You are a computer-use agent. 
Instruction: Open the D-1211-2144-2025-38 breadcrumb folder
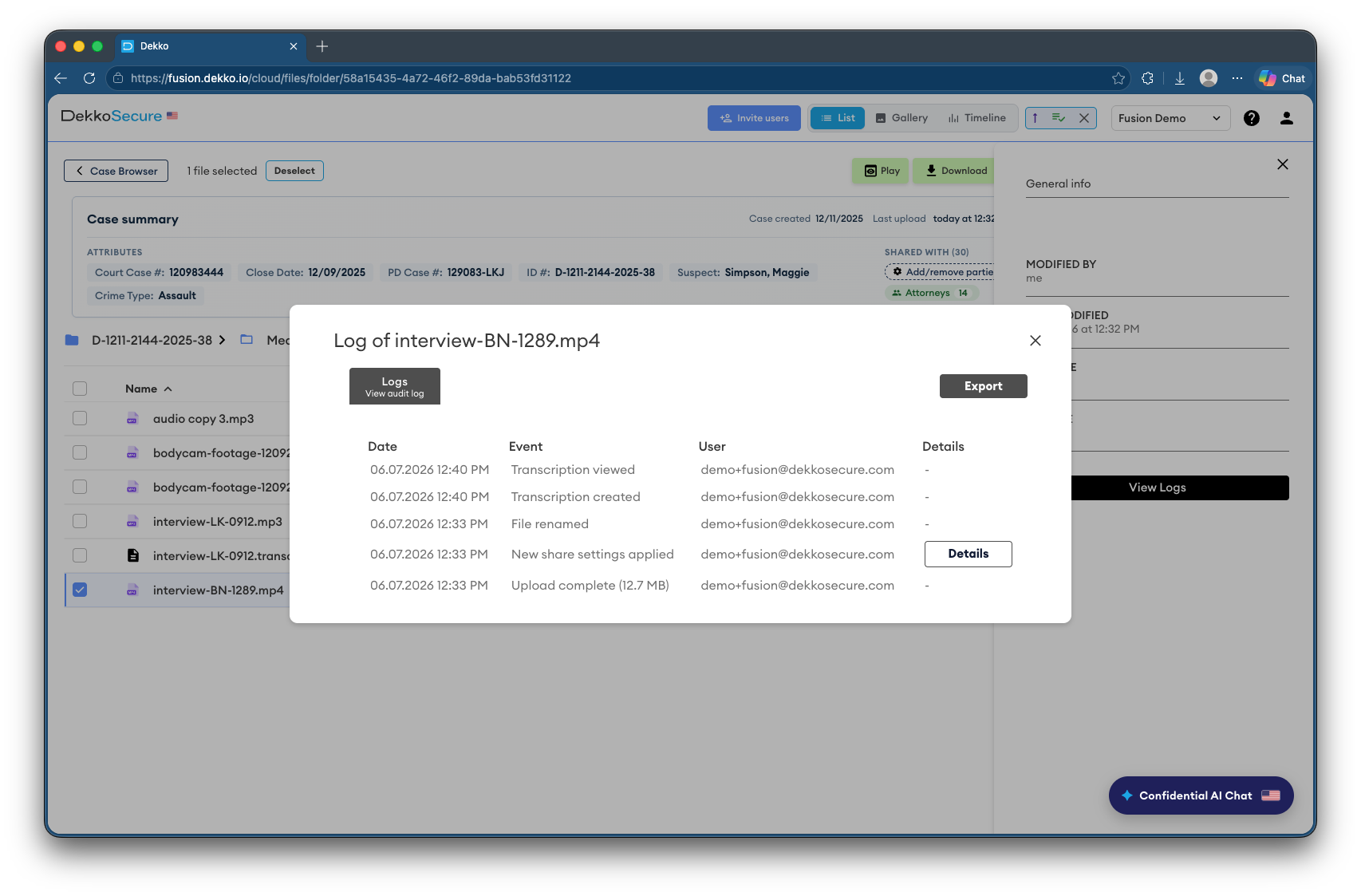pyautogui.click(x=152, y=340)
